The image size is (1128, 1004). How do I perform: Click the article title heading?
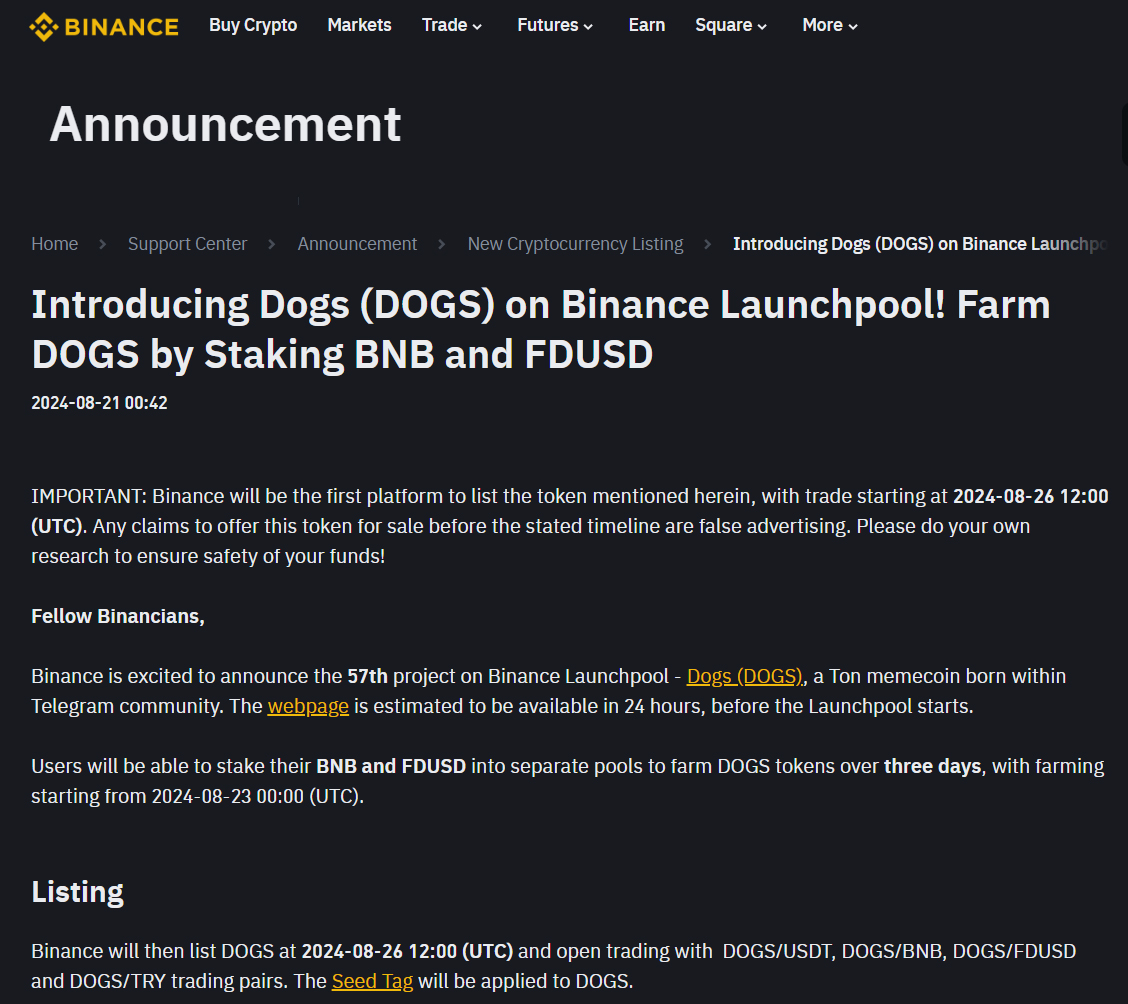540,329
